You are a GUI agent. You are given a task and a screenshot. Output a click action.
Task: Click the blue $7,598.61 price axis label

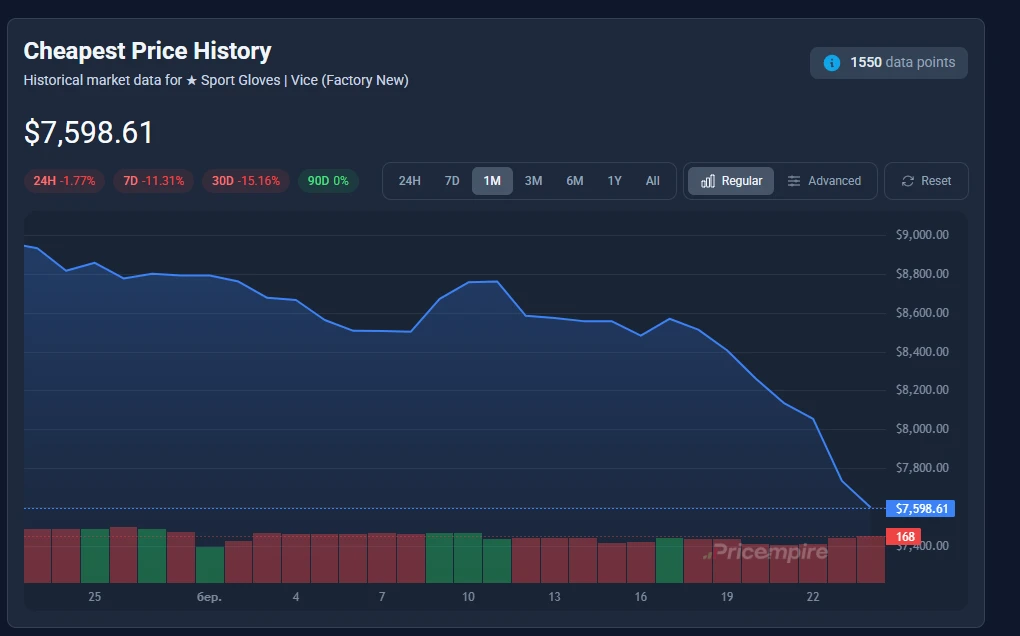click(x=921, y=509)
